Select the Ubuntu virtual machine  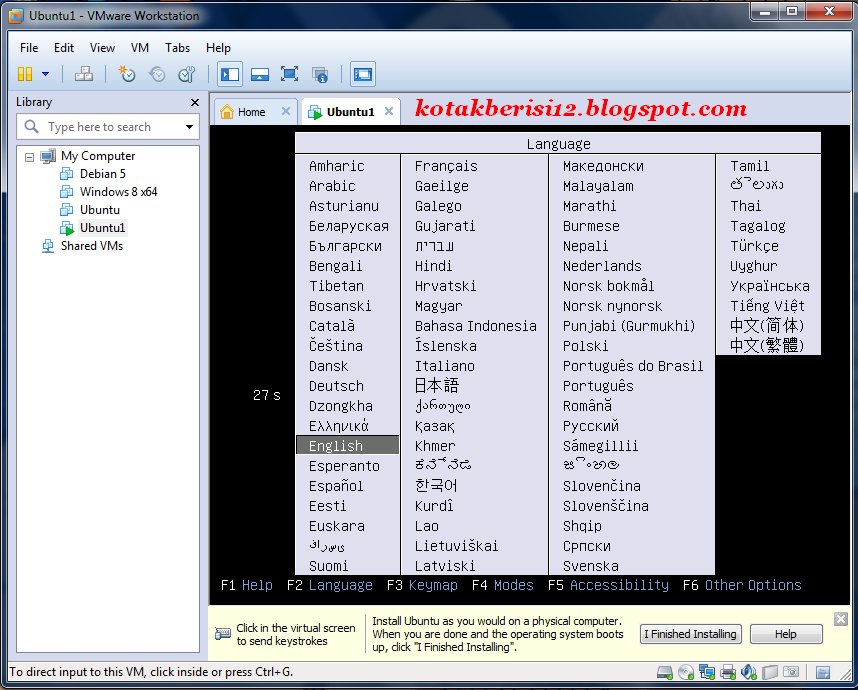pos(100,210)
